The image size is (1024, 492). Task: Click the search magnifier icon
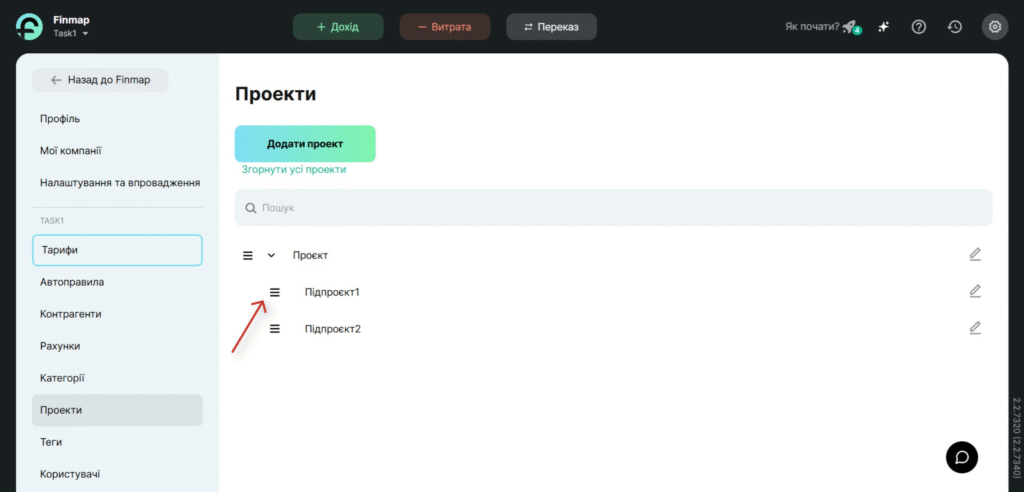click(x=250, y=208)
